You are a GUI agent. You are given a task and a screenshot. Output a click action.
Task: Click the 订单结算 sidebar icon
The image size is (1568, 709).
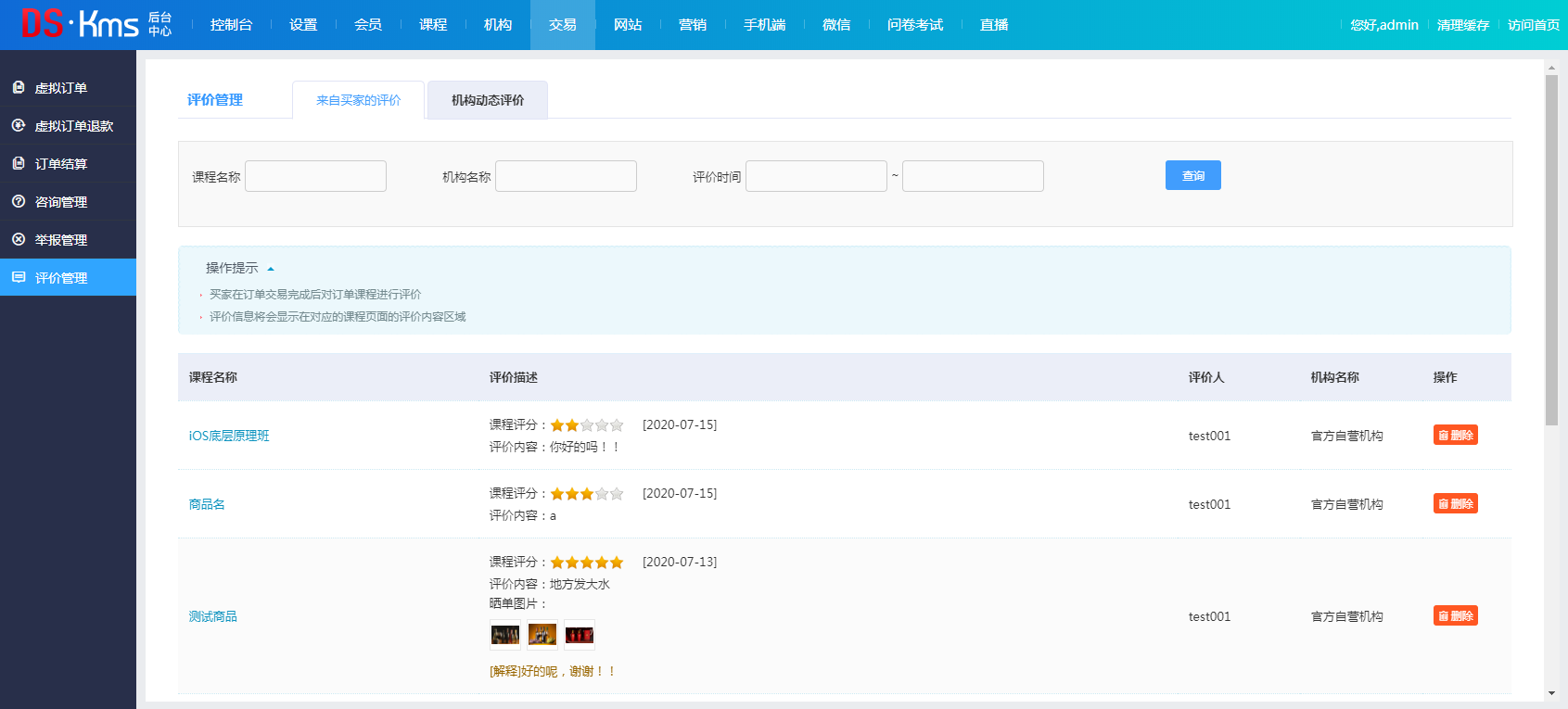(19, 163)
